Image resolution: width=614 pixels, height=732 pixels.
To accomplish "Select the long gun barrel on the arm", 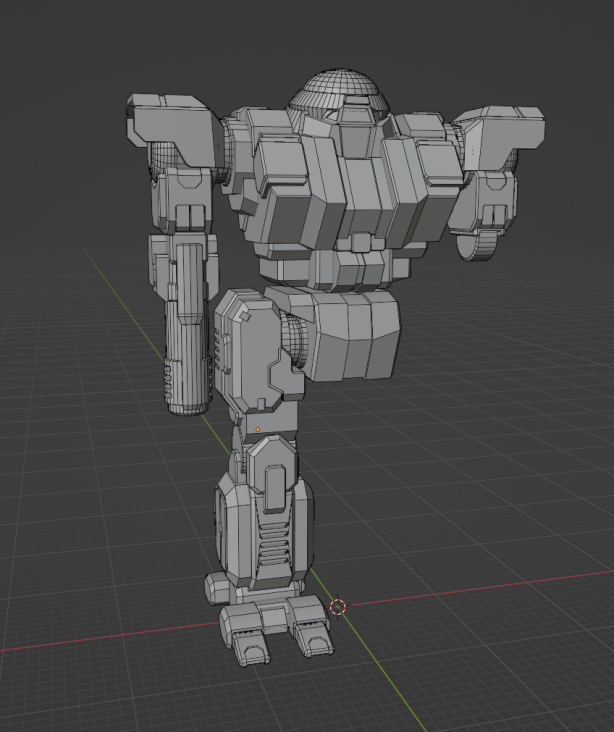I will click(186, 330).
